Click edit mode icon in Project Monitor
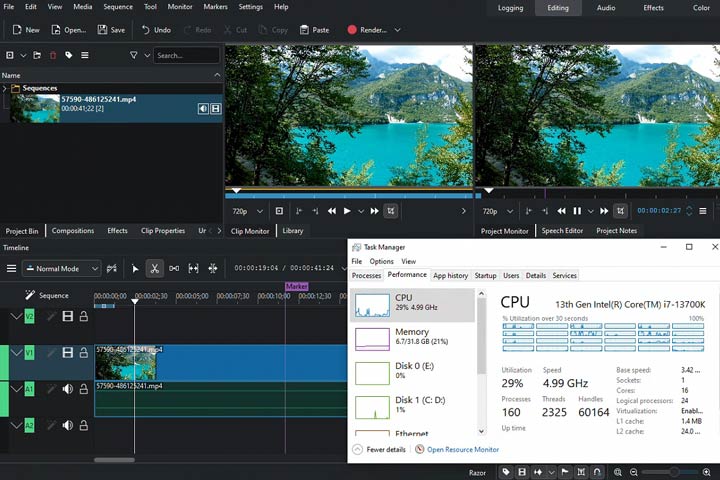 pos(620,211)
